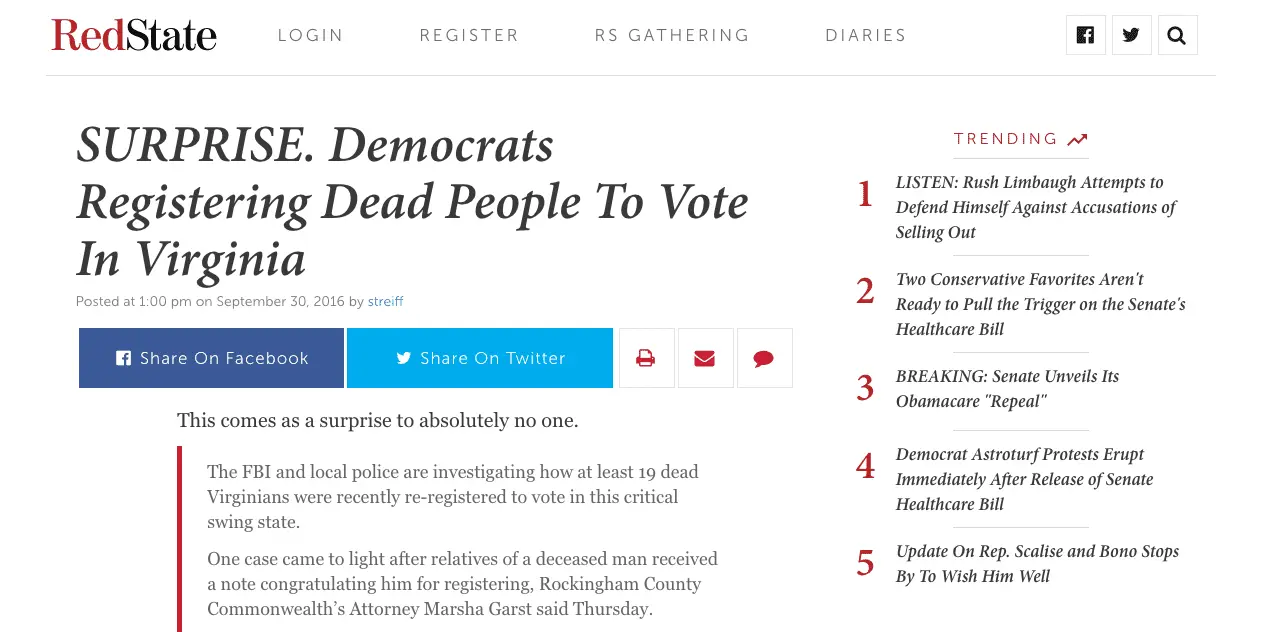Image resolution: width=1261 pixels, height=632 pixels.
Task: Open author streiff's profile link
Action: pyautogui.click(x=385, y=302)
